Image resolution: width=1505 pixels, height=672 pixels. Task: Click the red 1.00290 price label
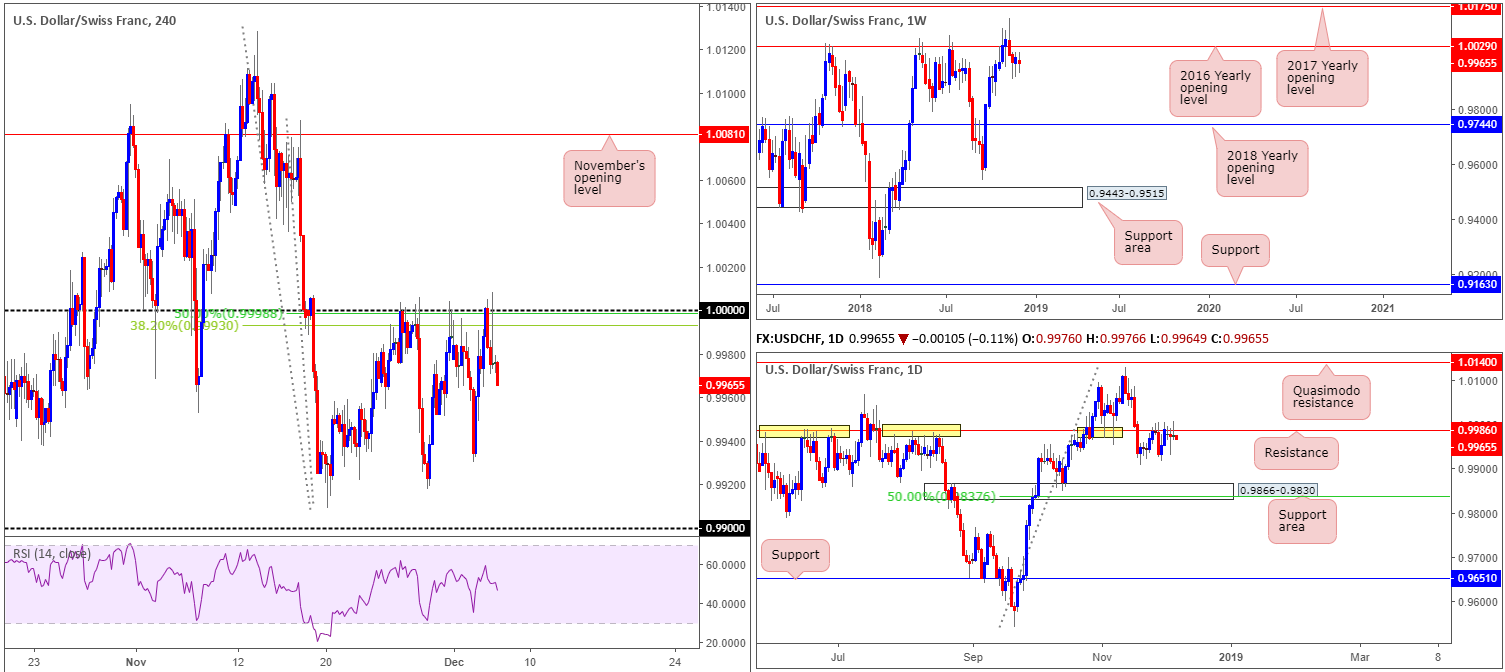pyautogui.click(x=1477, y=46)
